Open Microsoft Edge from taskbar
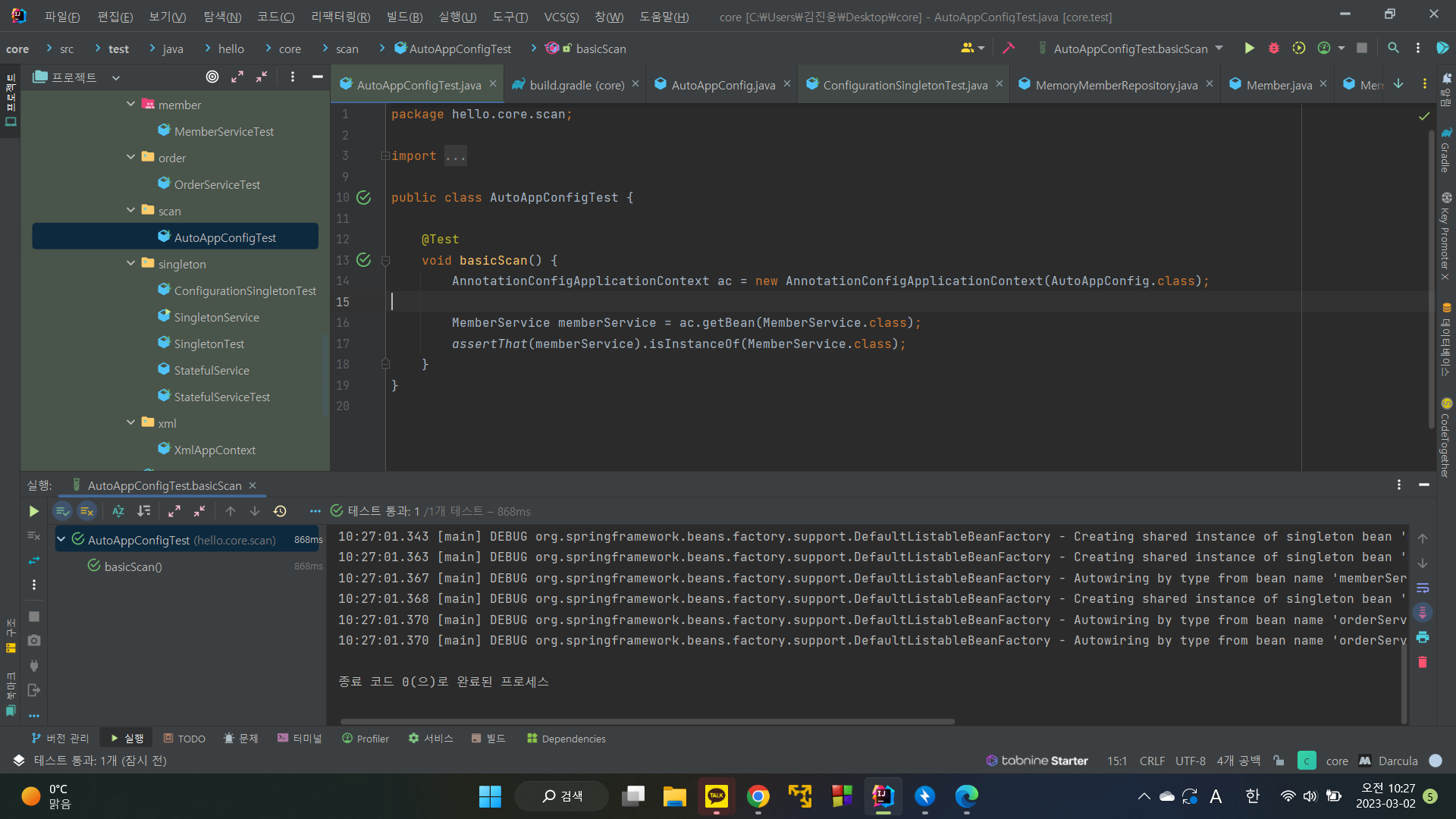This screenshot has height=819, width=1456. pyautogui.click(x=966, y=796)
